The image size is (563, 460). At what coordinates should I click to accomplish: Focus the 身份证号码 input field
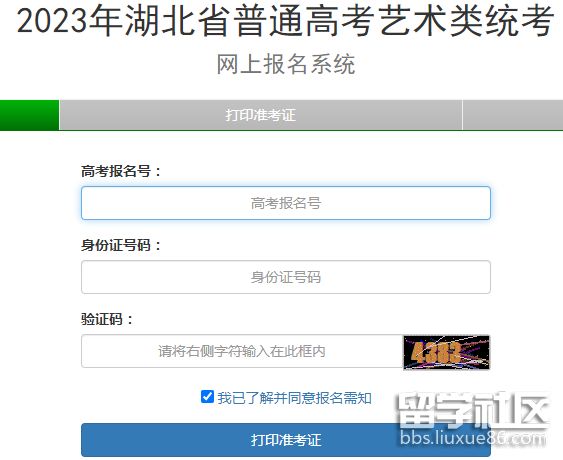coord(286,277)
